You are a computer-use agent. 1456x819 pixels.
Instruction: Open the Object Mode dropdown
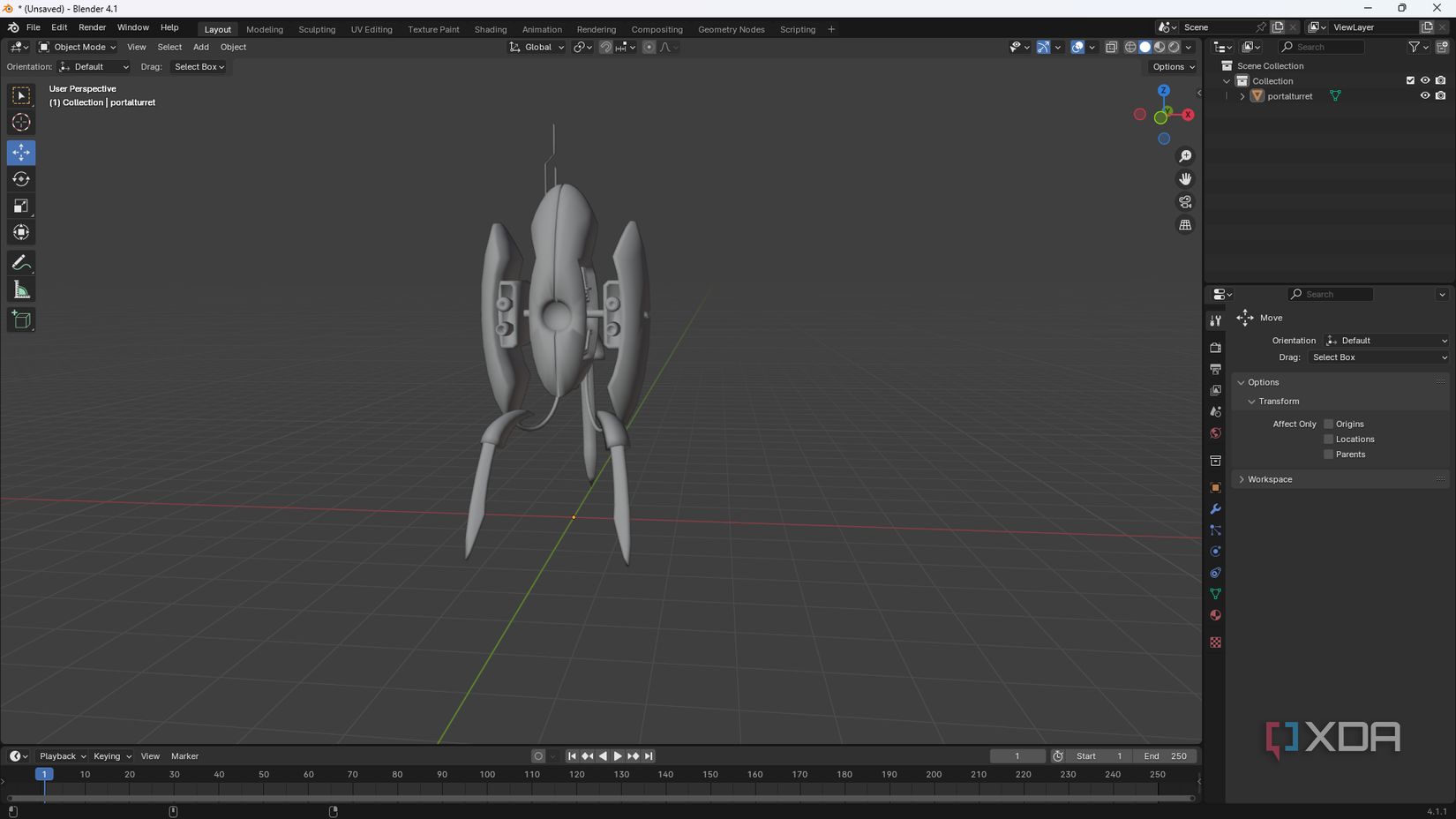tap(77, 47)
